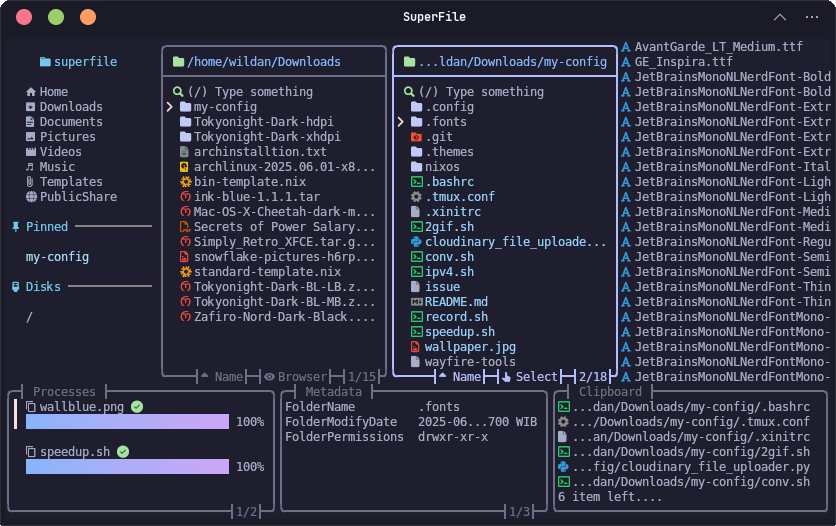Click the Home sidebar icon

coord(31,92)
